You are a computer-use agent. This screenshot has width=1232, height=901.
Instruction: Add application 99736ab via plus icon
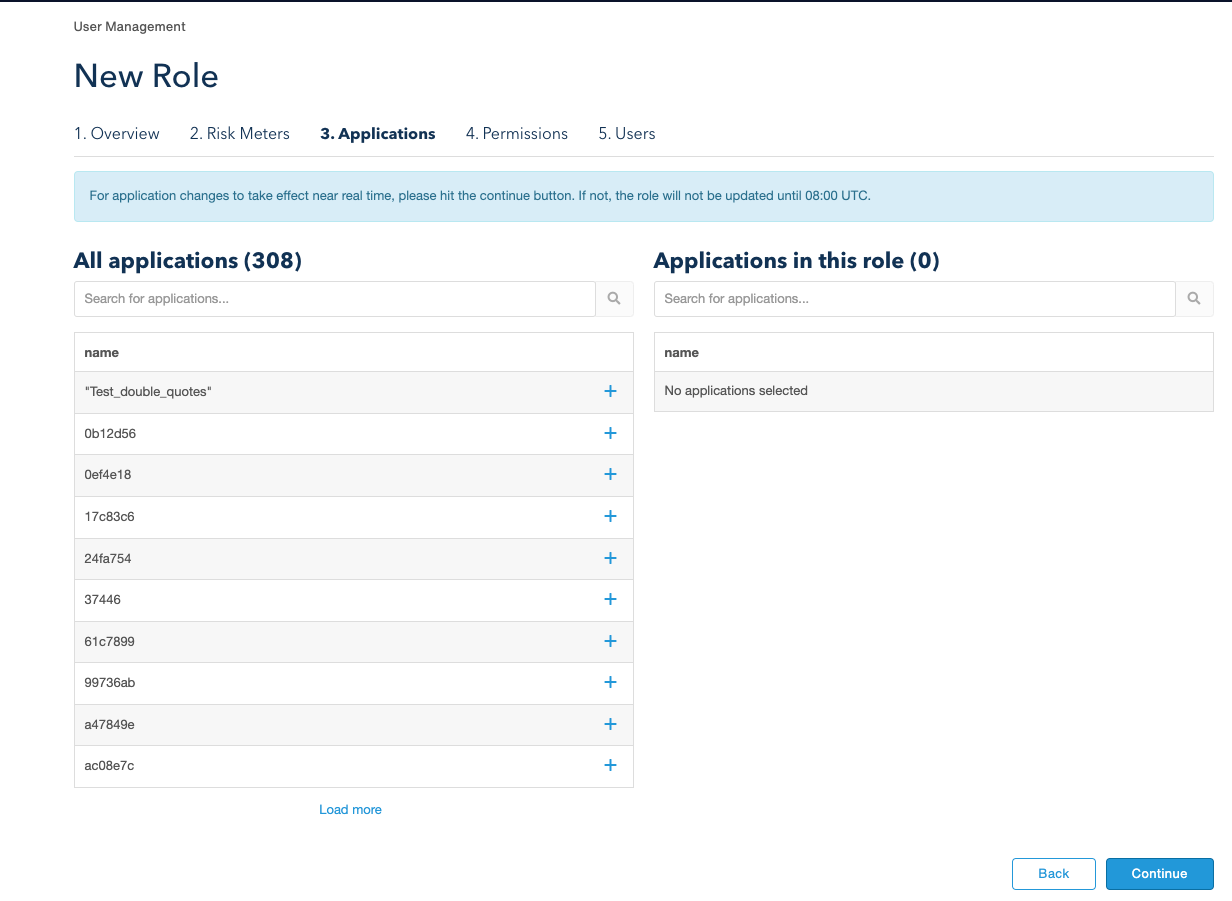click(x=610, y=683)
